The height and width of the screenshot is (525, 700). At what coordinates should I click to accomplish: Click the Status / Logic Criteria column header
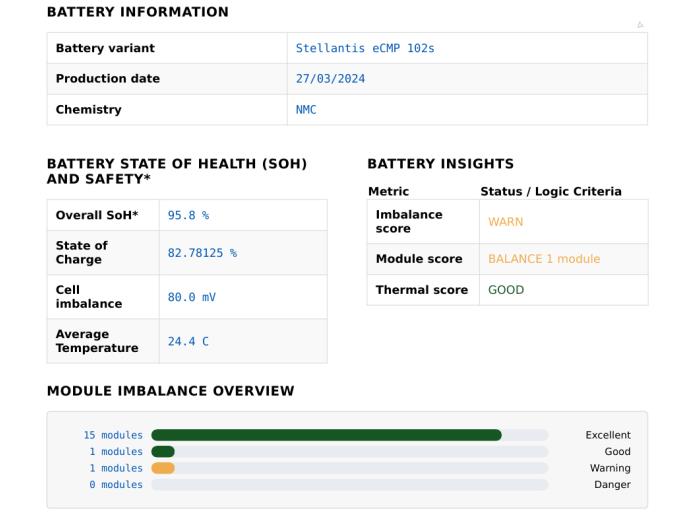coord(550,192)
